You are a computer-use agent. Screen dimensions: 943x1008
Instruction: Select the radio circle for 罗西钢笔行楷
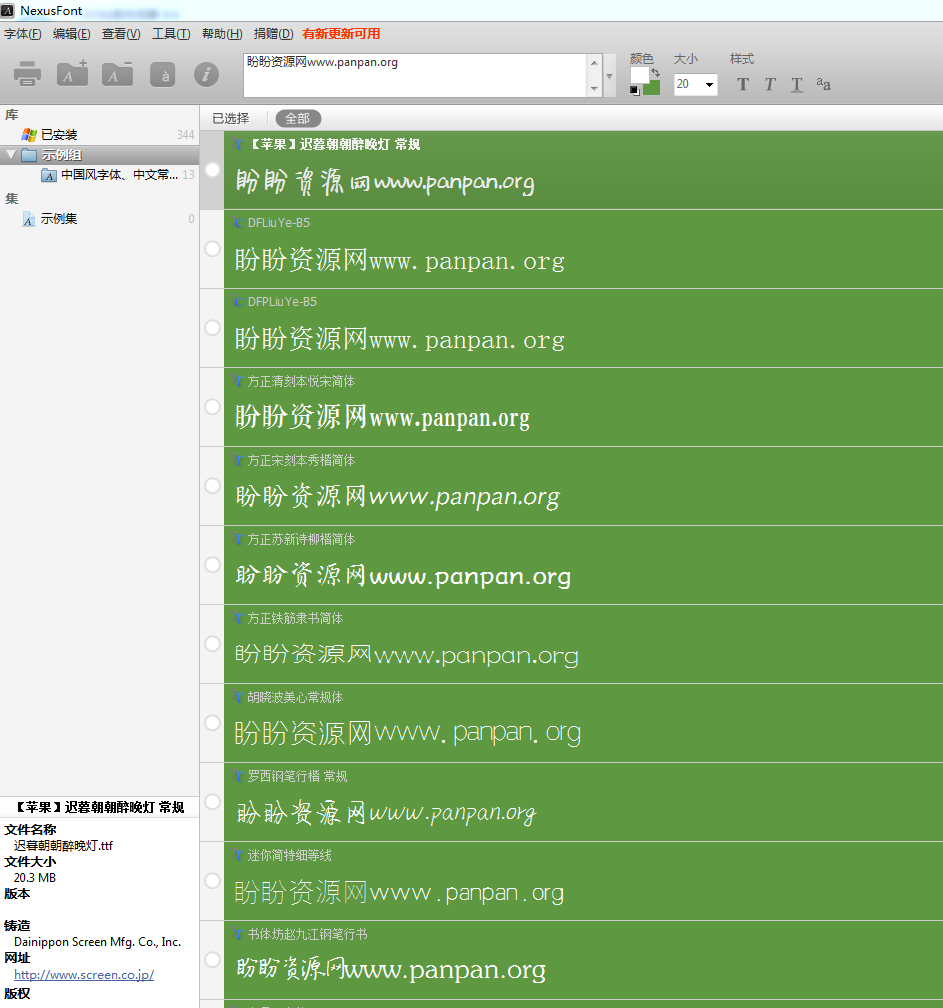pyautogui.click(x=213, y=802)
